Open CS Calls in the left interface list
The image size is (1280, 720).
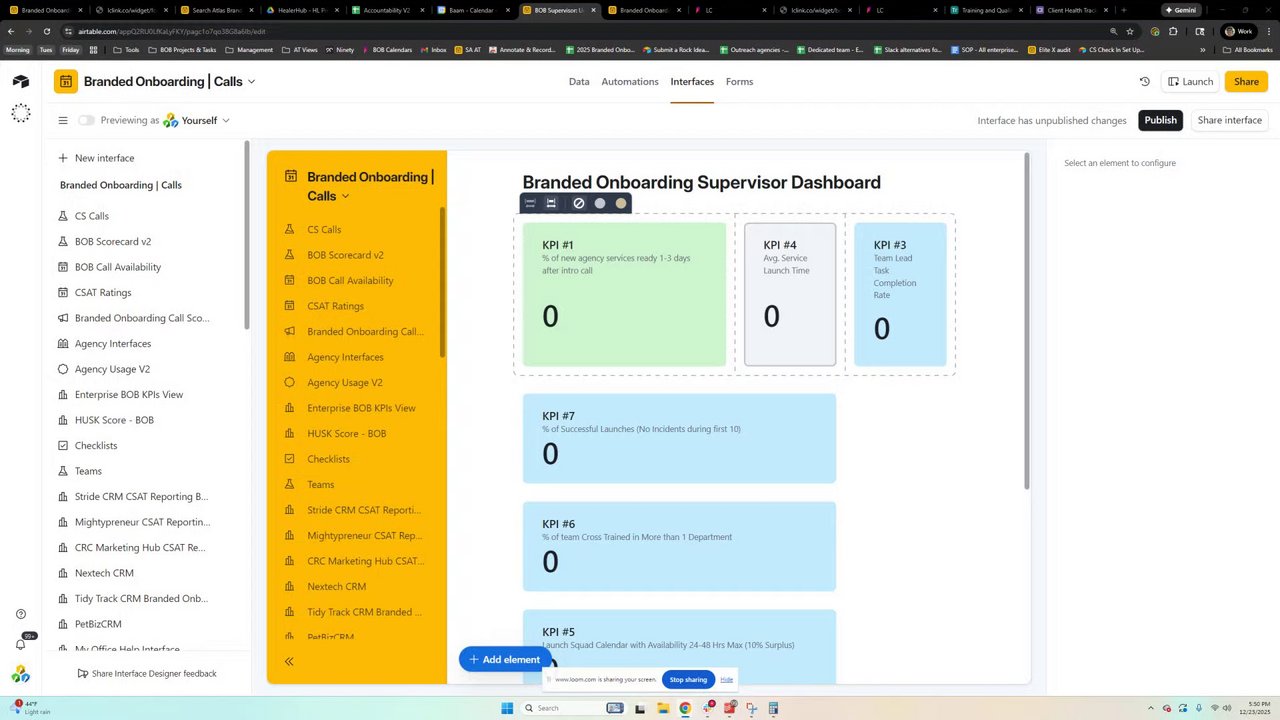coord(92,216)
